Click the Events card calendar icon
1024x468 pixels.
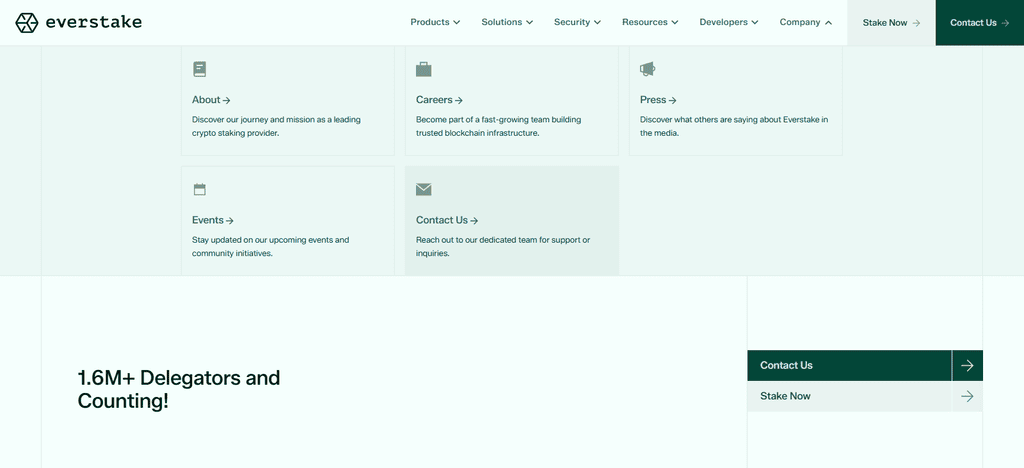coord(200,190)
